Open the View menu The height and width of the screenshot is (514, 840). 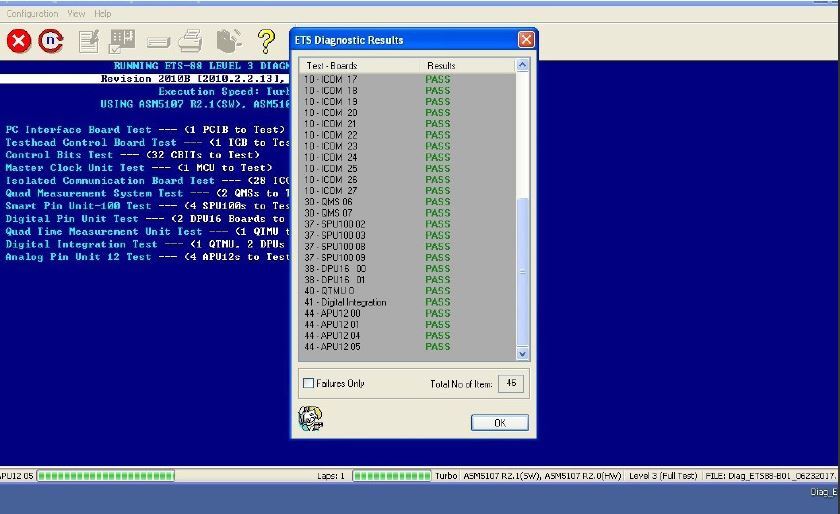[76, 14]
